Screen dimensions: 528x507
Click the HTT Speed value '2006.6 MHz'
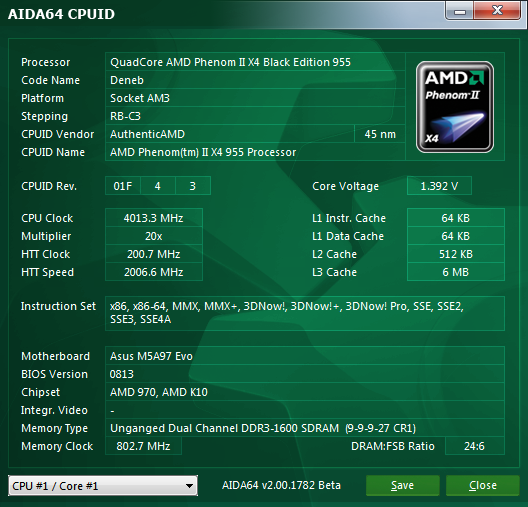[x=154, y=272]
